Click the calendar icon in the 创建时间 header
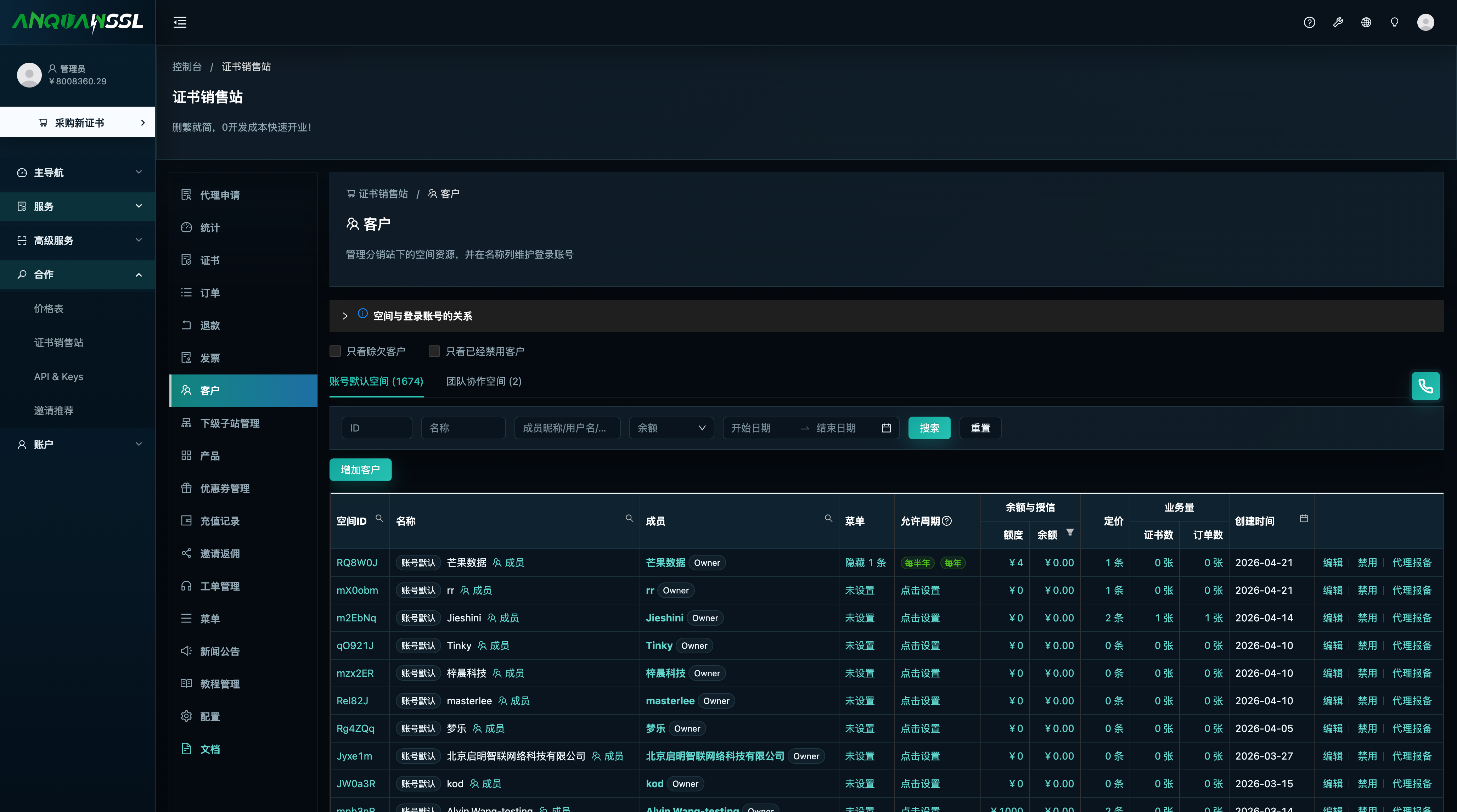This screenshot has height=812, width=1457. (1304, 519)
